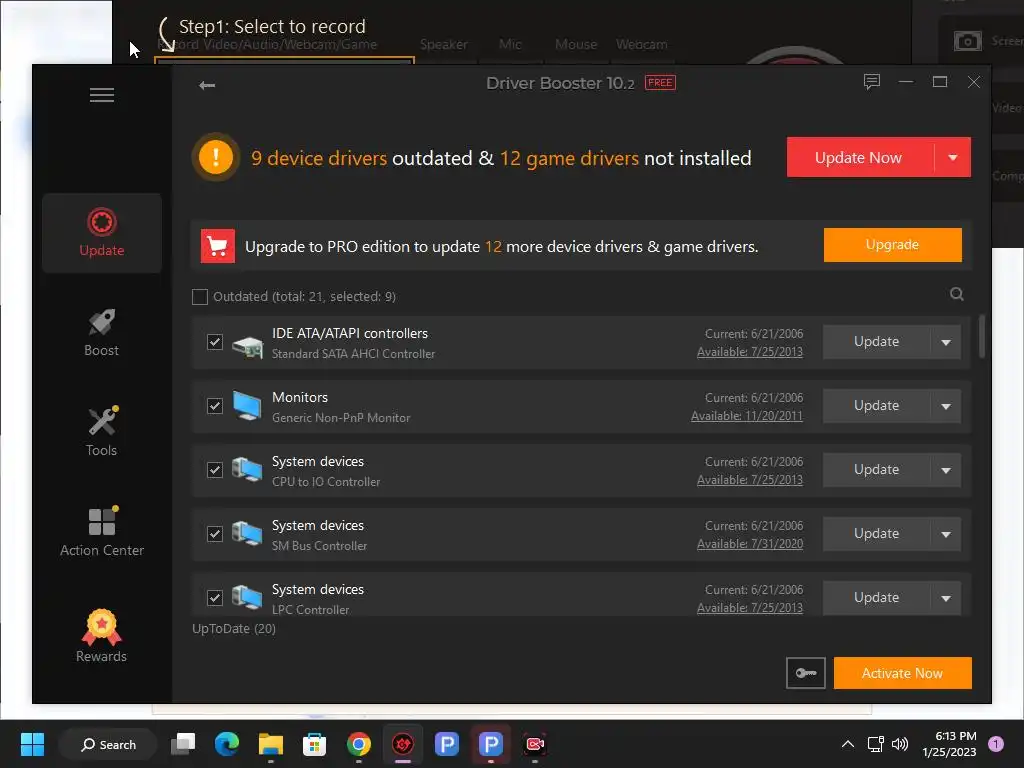1024x768 pixels.
Task: Update the Generic Non-PnP Monitor driver
Action: [x=876, y=406]
